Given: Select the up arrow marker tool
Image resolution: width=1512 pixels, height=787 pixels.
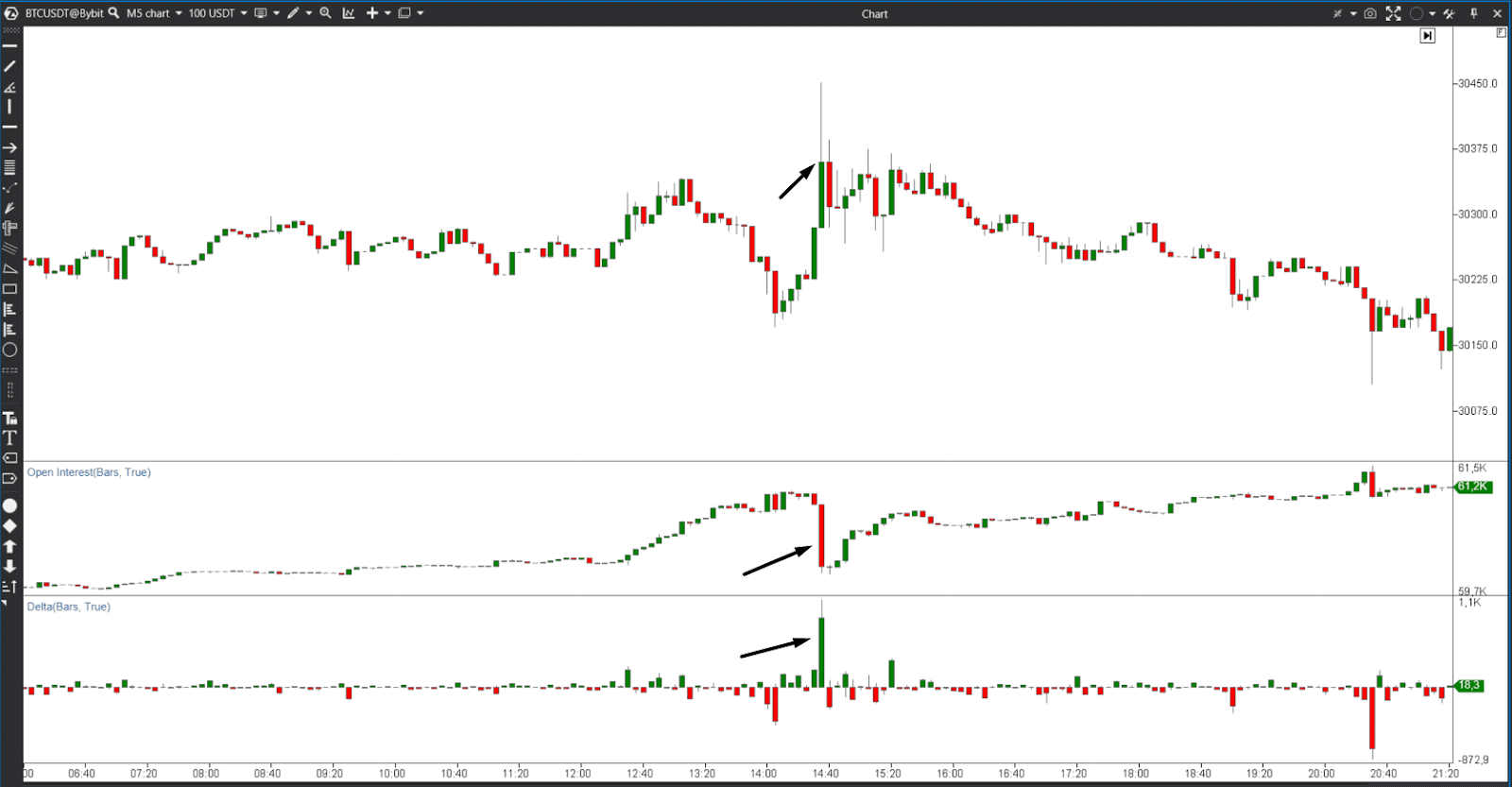Looking at the screenshot, I should [9, 546].
